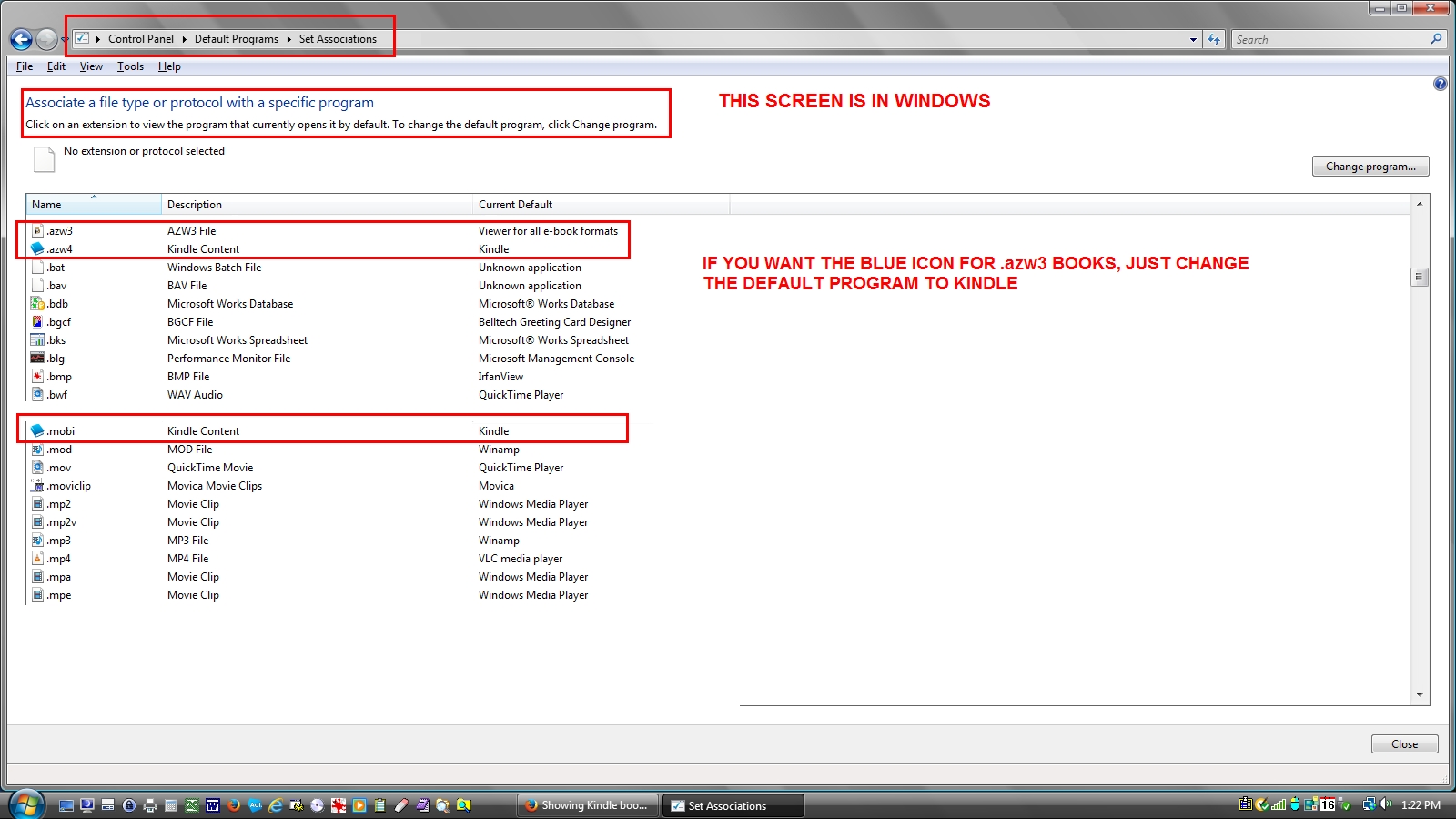1456x819 pixels.
Task: Click the Safely Remove Hardware tray icon
Action: click(1345, 804)
